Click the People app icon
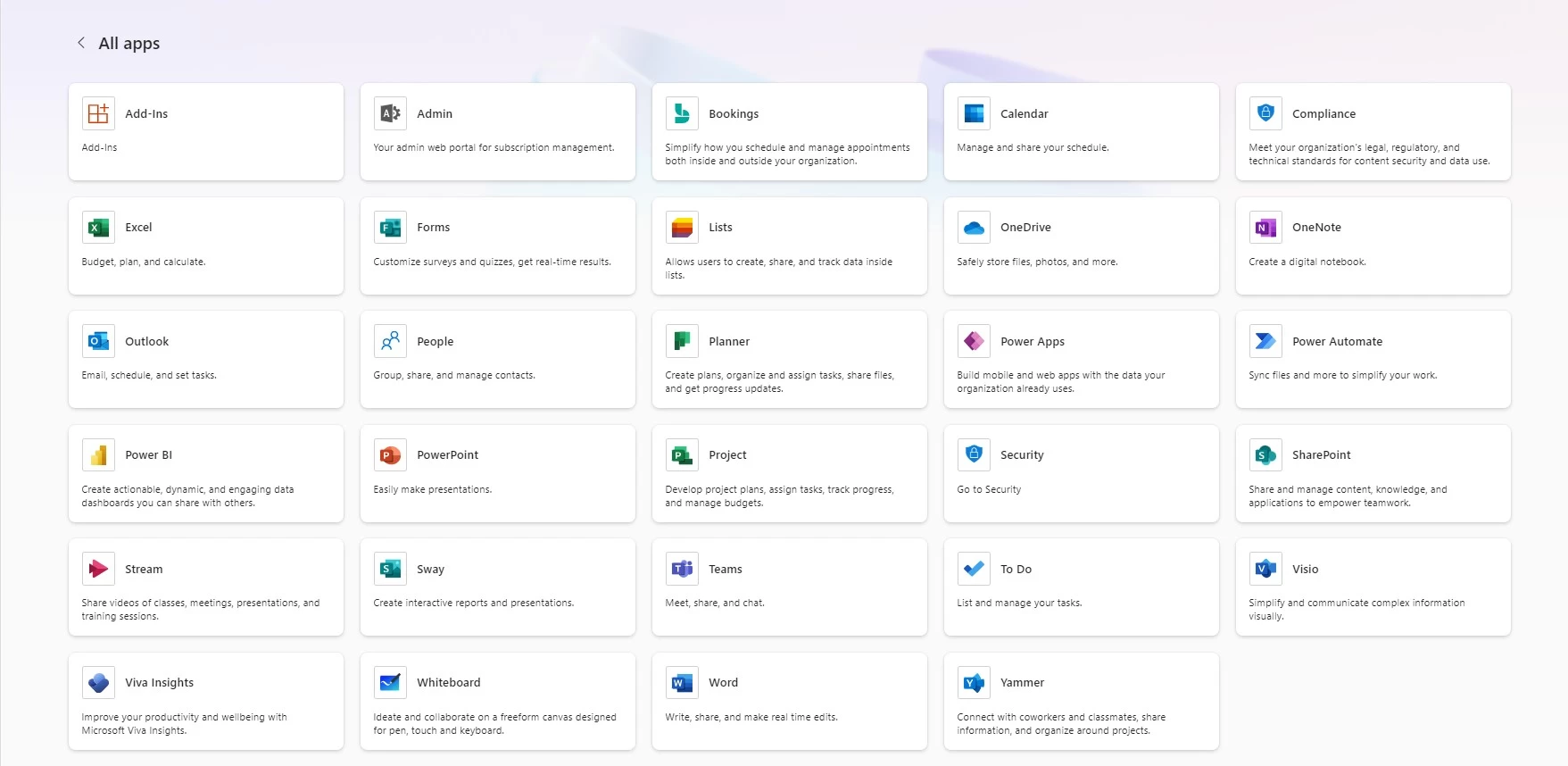Image resolution: width=1568 pixels, height=766 pixels. click(x=390, y=341)
